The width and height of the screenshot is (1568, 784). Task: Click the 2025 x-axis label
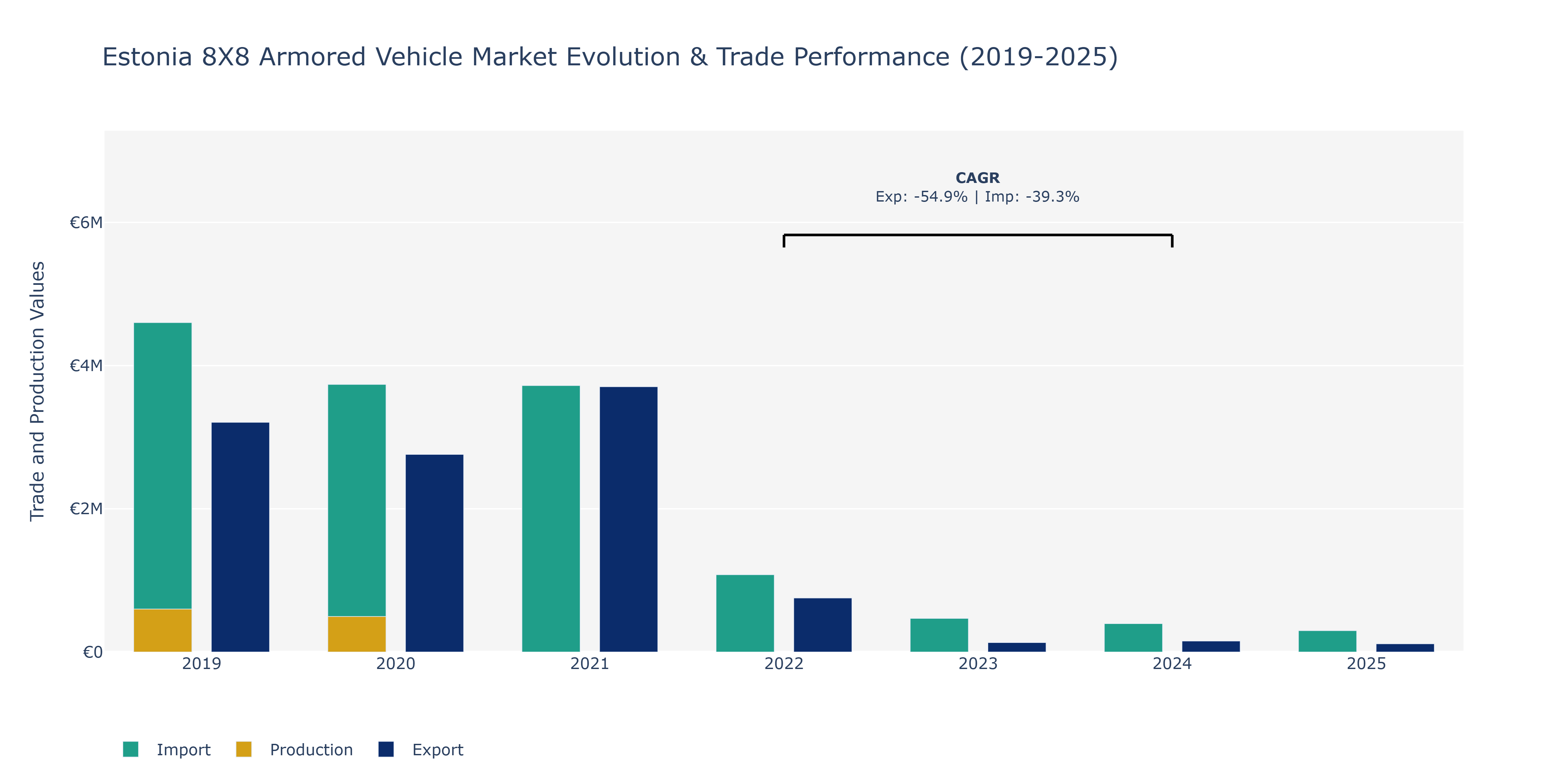[1366, 663]
